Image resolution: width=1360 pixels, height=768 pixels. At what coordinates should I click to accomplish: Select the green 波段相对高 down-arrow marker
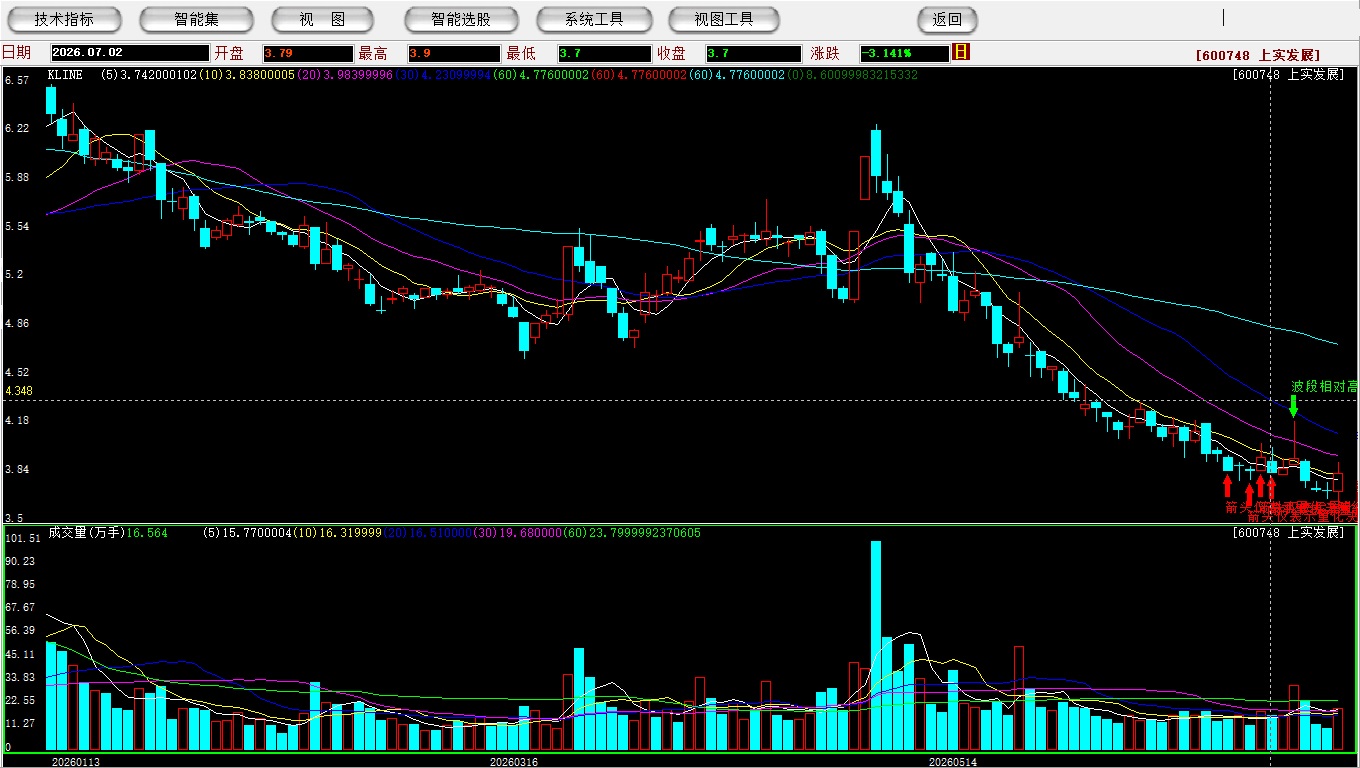1293,405
